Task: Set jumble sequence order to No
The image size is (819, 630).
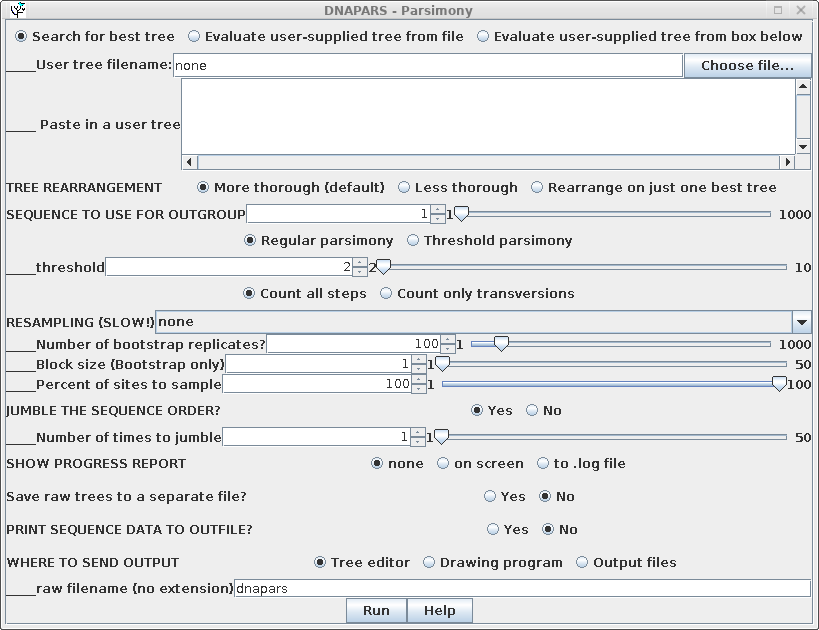Action: coord(532,411)
